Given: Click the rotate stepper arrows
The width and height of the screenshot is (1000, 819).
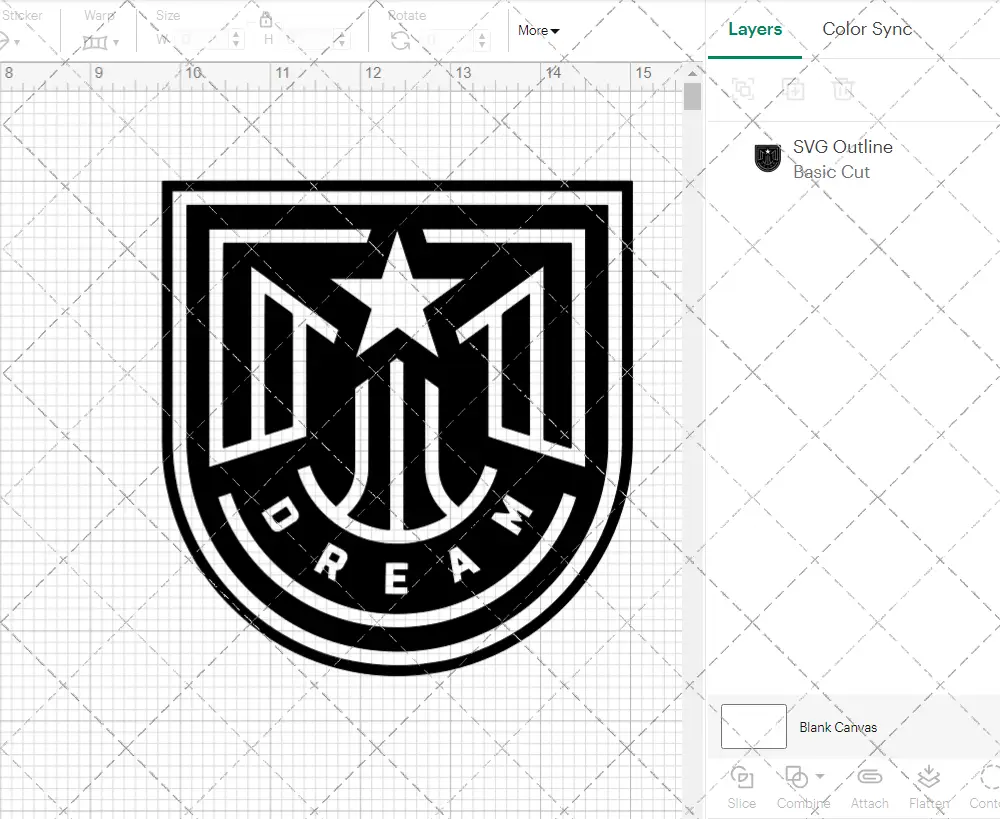Looking at the screenshot, I should (482, 41).
